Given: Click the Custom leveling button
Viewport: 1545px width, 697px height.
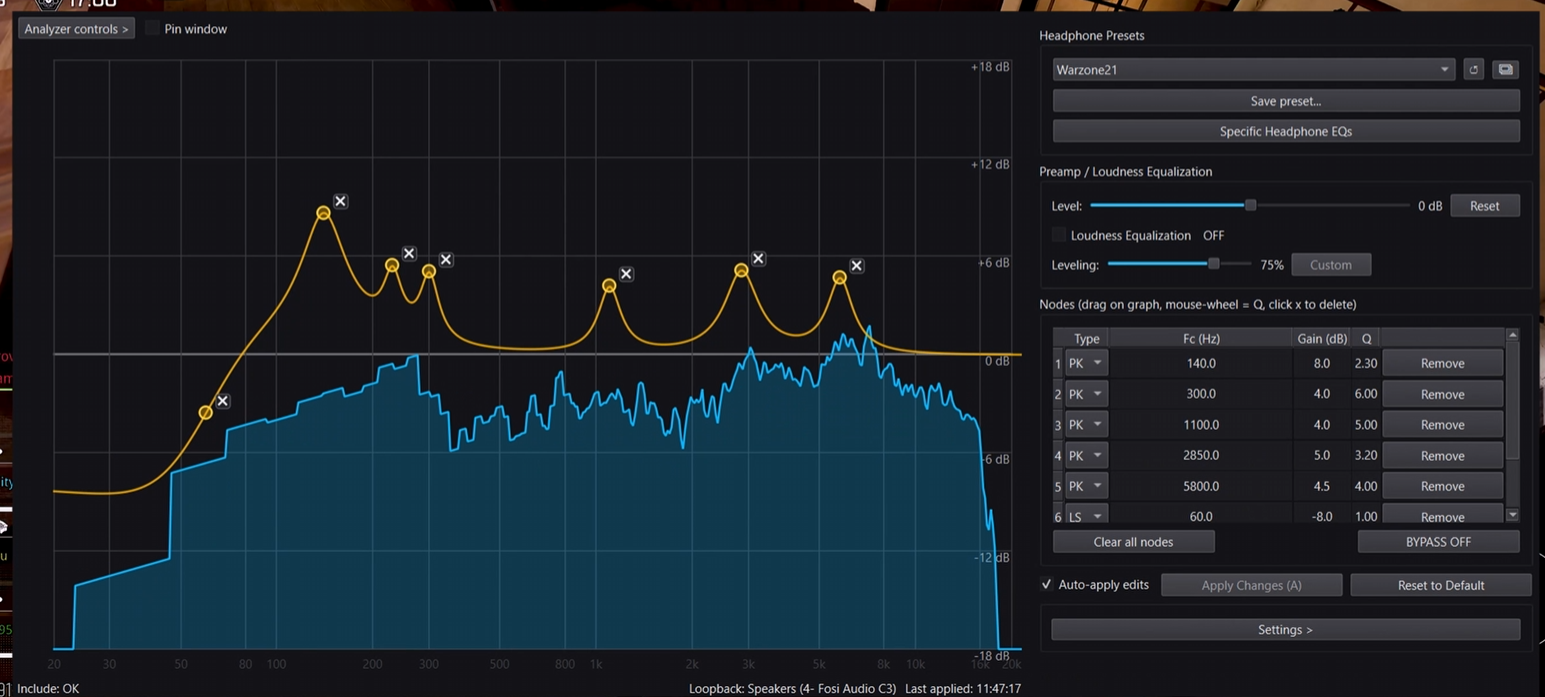Looking at the screenshot, I should (1331, 265).
